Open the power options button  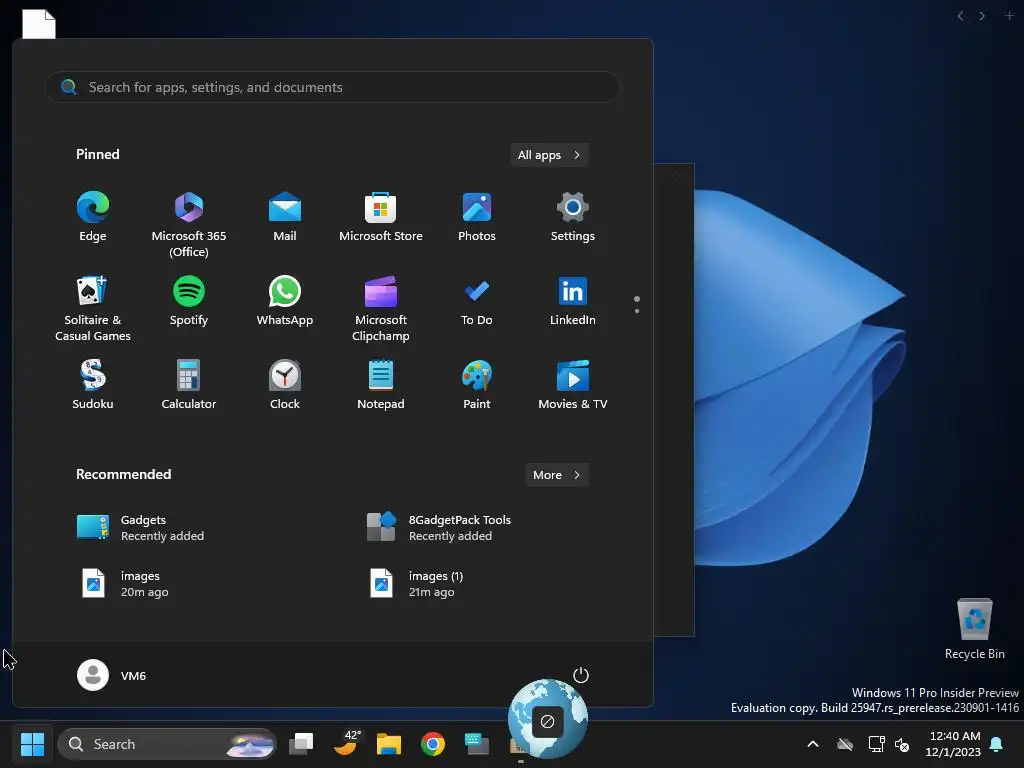pyautogui.click(x=581, y=675)
